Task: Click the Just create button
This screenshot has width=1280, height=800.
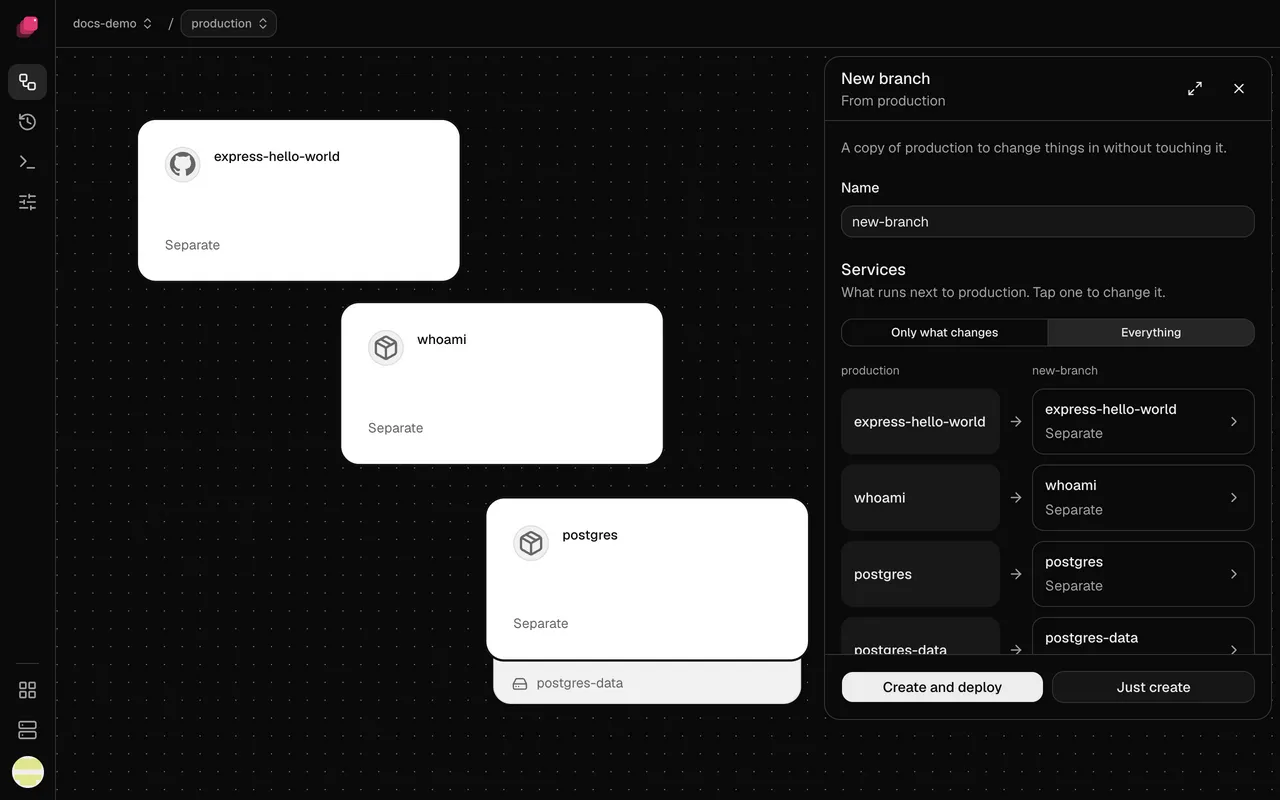Action: 1153,687
